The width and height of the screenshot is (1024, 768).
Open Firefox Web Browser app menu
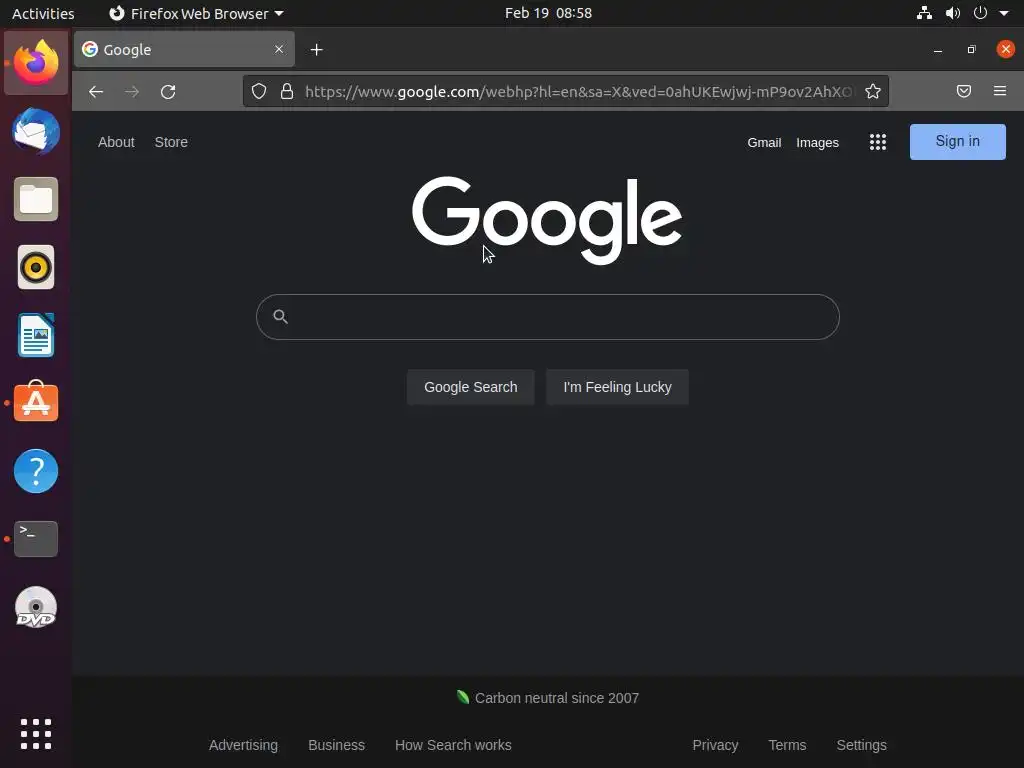pyautogui.click(x=196, y=13)
